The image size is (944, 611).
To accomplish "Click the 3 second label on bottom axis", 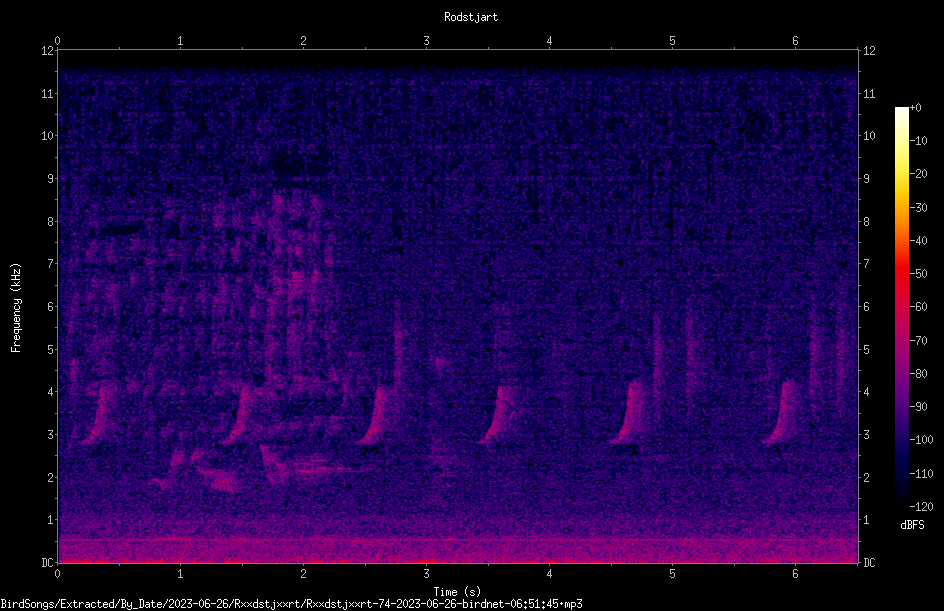I will [426, 574].
